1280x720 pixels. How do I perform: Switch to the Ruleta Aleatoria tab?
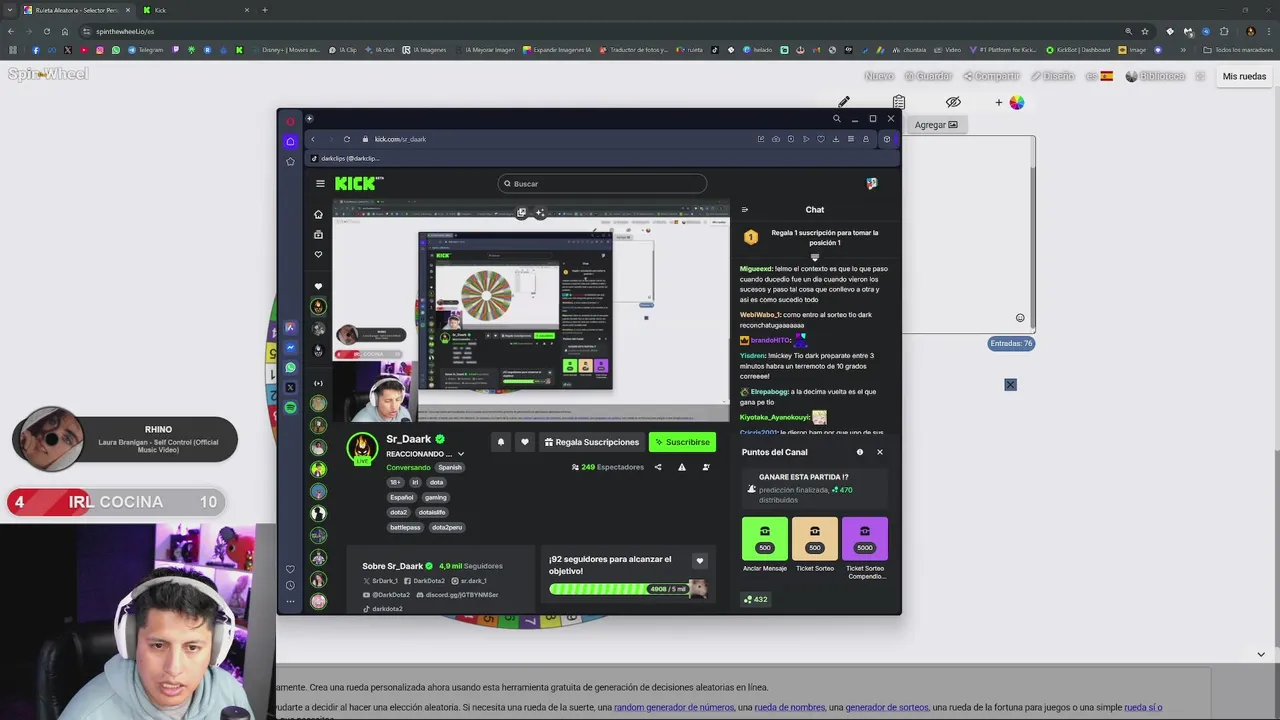(77, 10)
